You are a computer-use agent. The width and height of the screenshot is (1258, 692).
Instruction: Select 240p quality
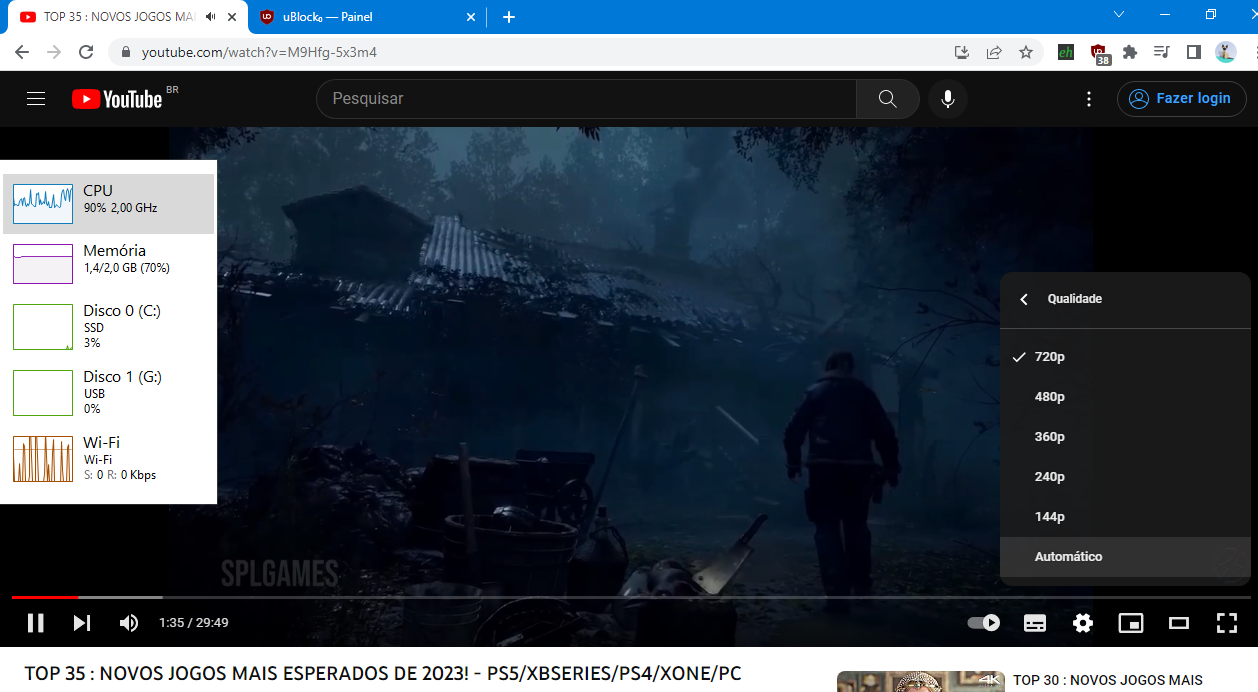point(1125,477)
